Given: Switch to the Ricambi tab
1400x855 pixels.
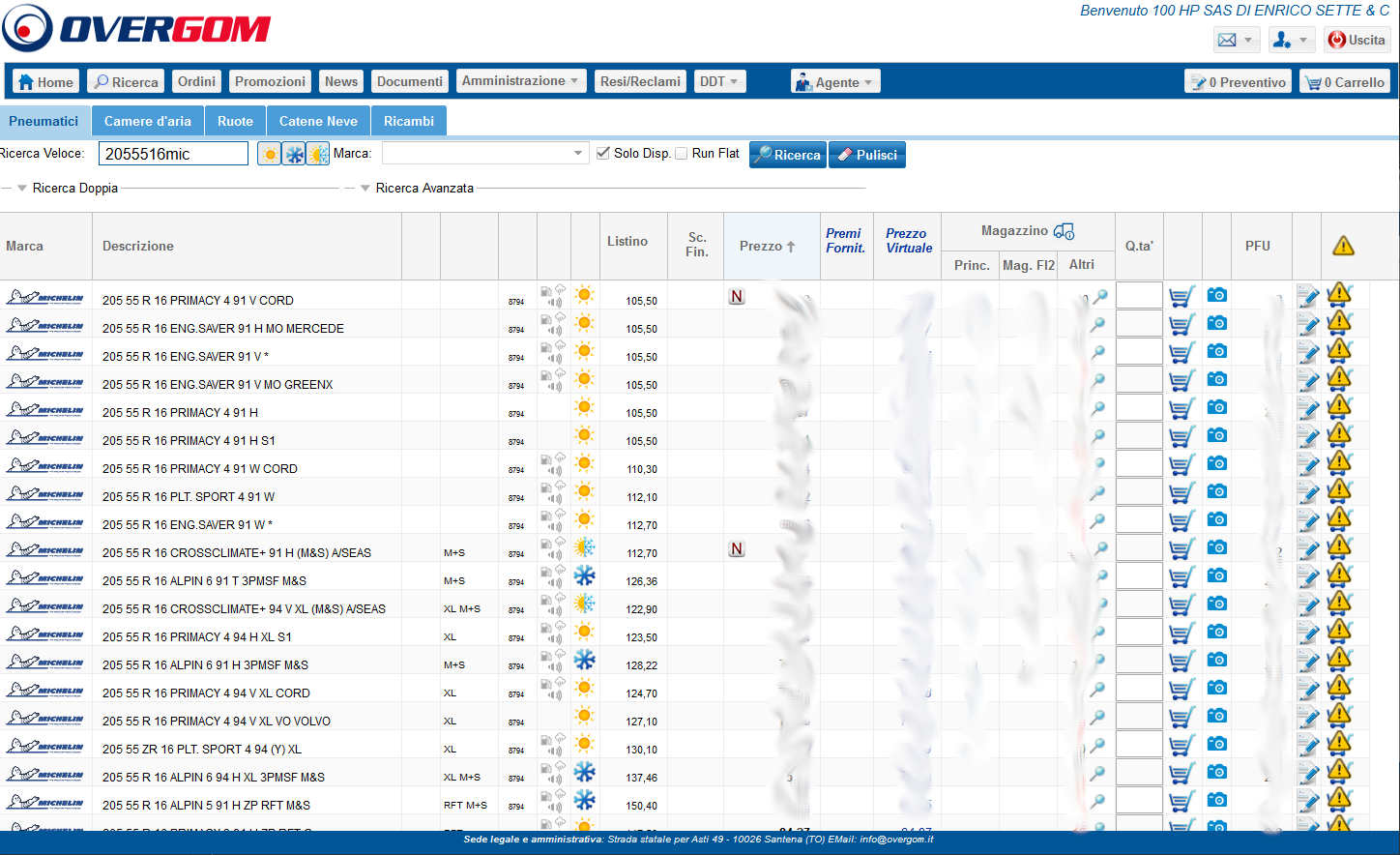Looking at the screenshot, I should pyautogui.click(x=409, y=121).
